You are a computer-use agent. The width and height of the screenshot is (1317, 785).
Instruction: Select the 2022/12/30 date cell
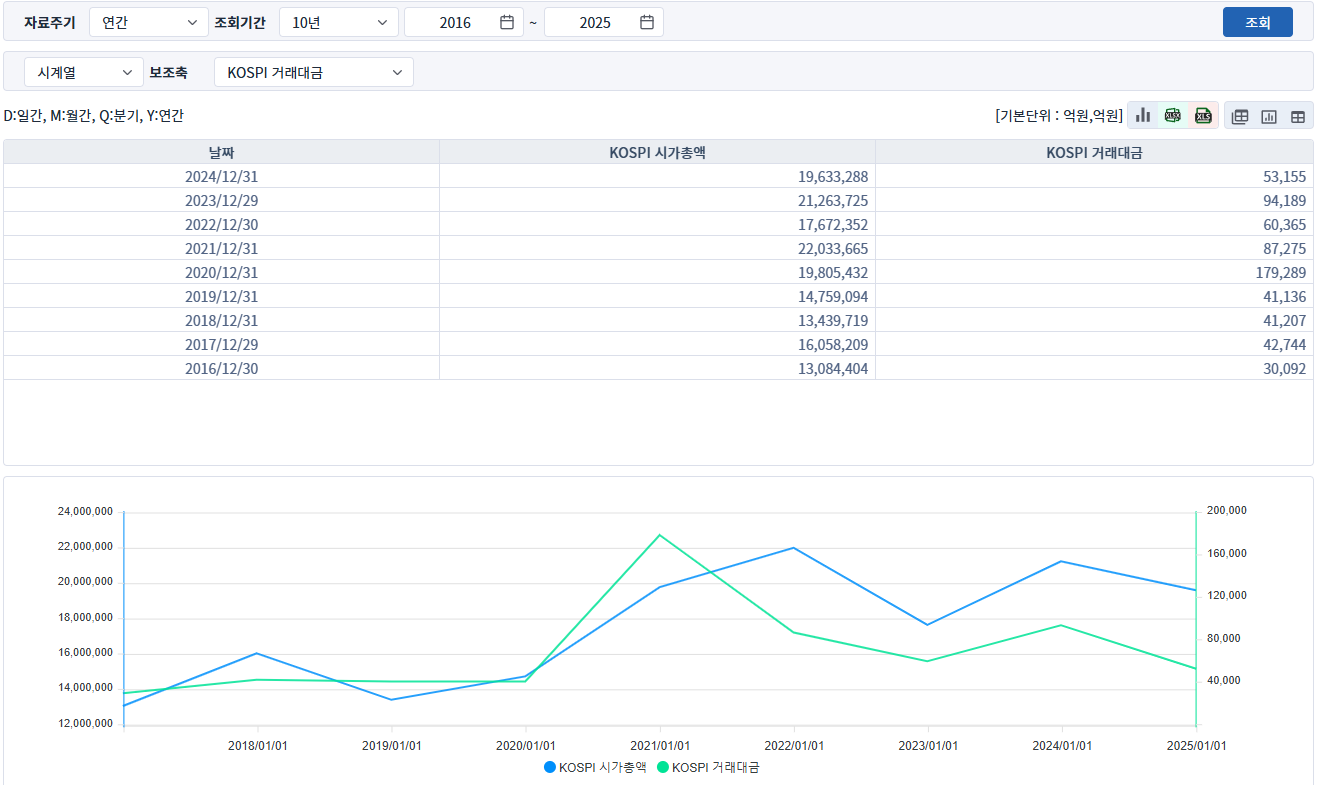point(221,224)
